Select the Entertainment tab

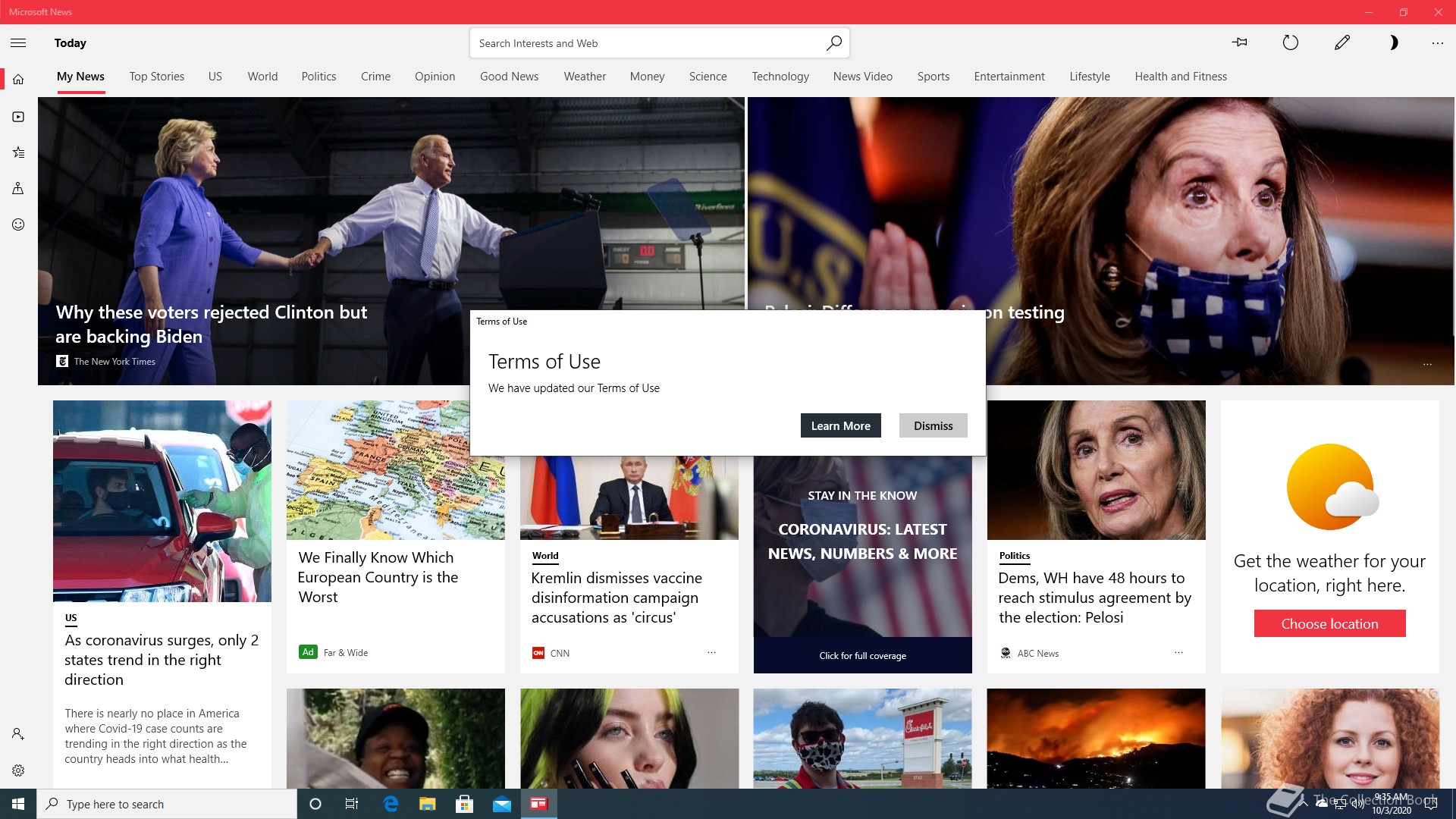tap(1009, 77)
